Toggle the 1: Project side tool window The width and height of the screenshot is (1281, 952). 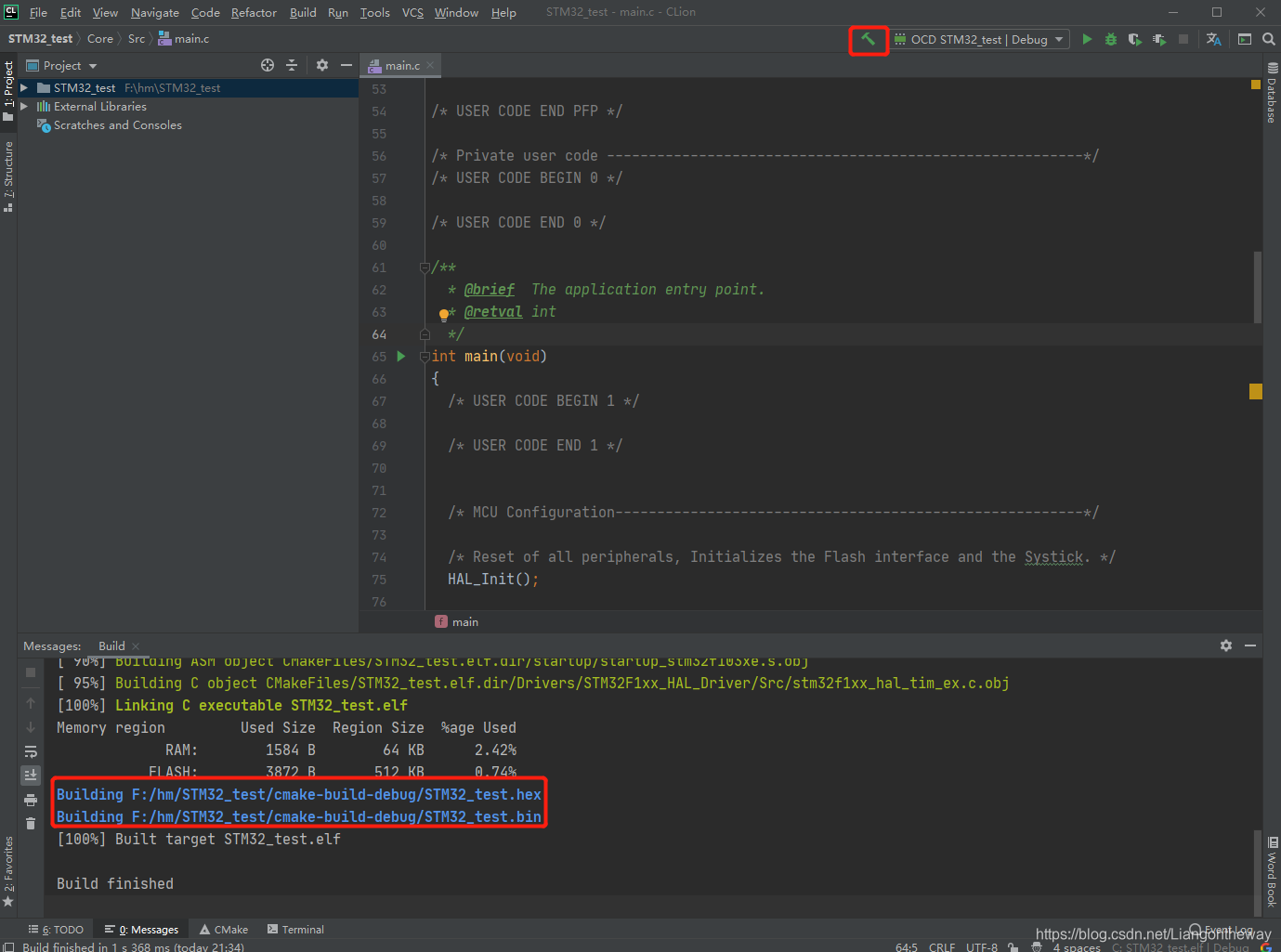(8, 91)
